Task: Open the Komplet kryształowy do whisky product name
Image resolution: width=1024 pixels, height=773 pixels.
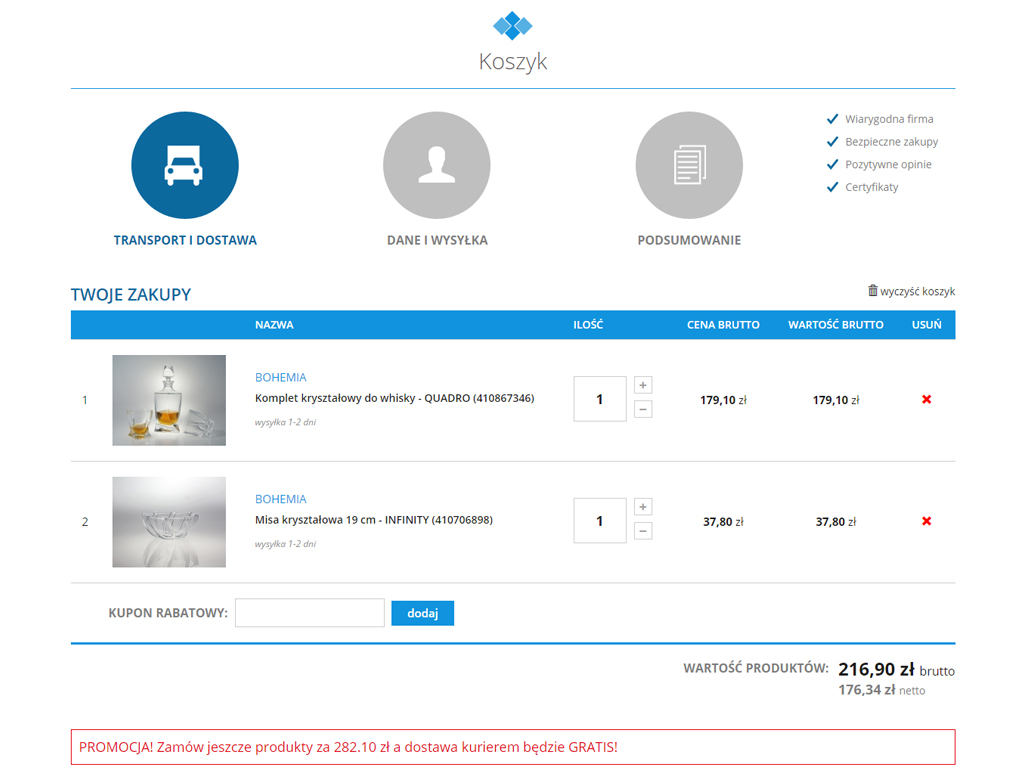Action: pos(394,398)
